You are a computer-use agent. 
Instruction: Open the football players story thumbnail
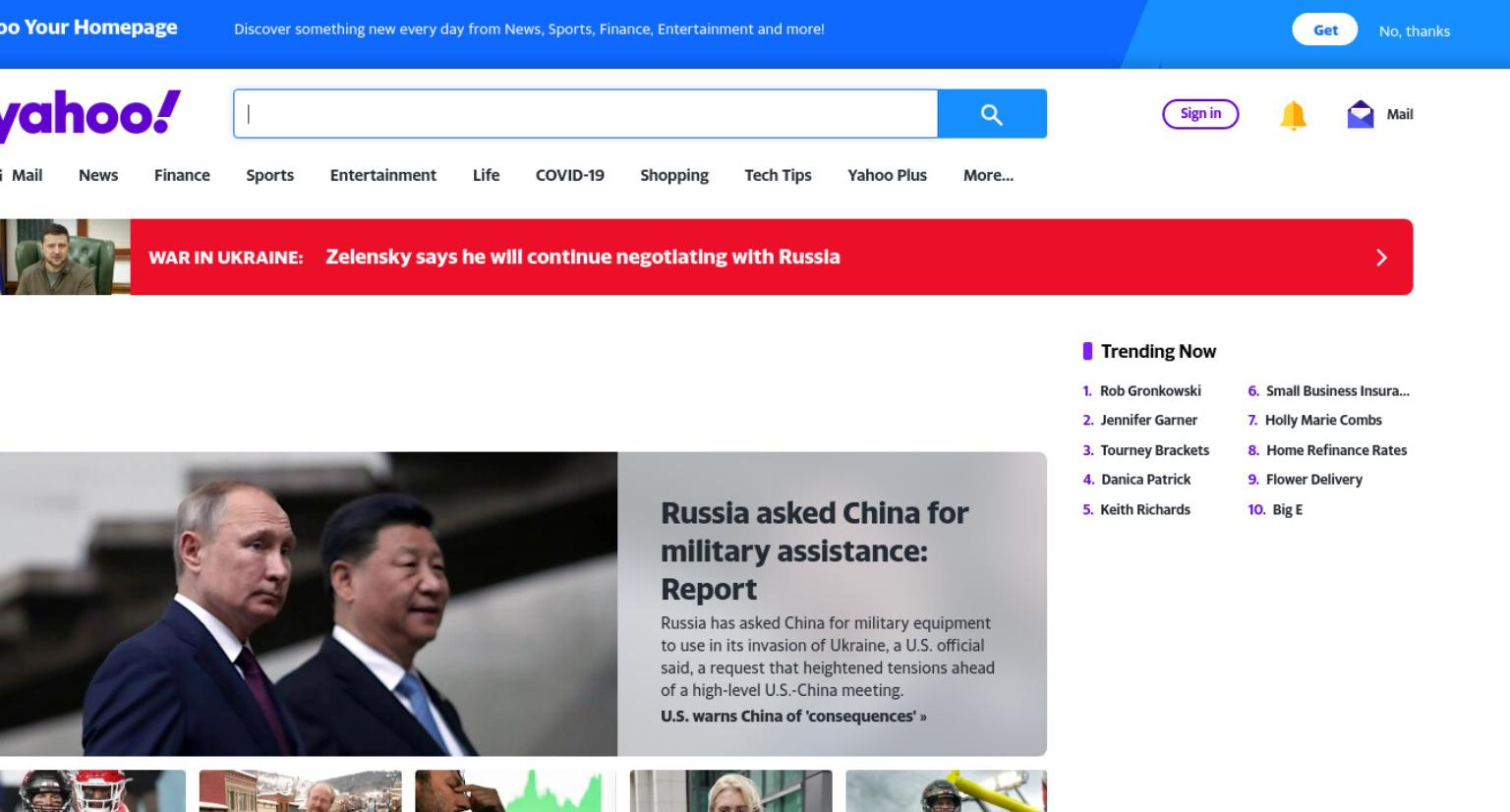[x=92, y=791]
